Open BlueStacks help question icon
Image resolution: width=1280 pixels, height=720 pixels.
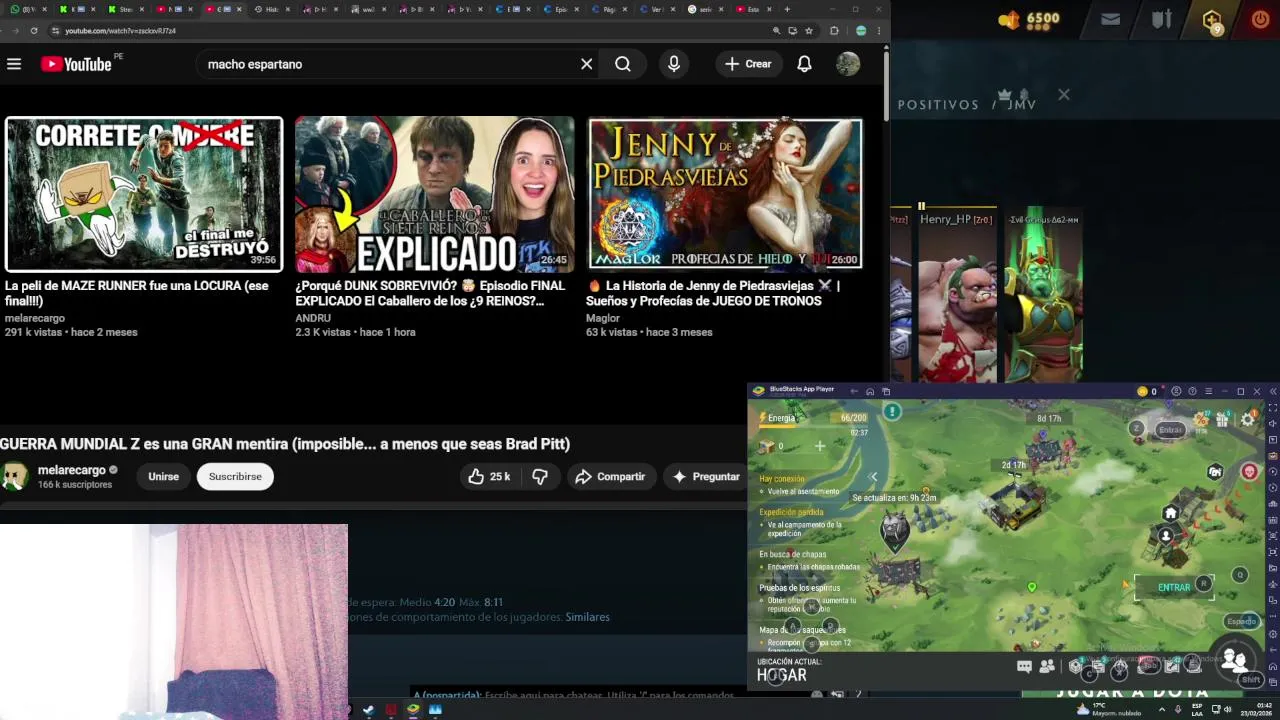[x=1192, y=391]
